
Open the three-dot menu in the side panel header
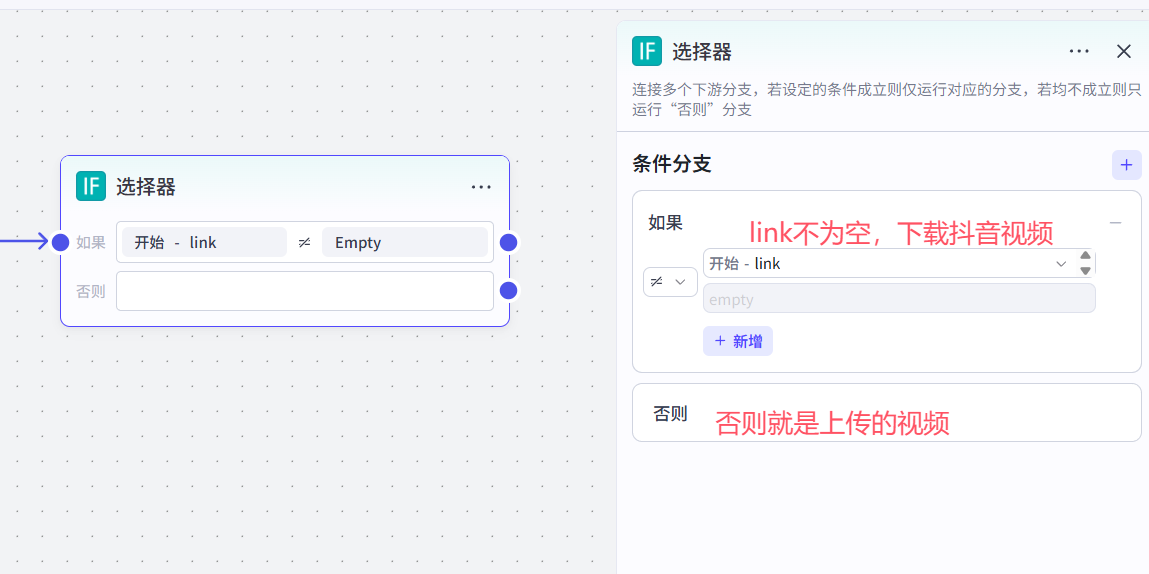click(x=1079, y=51)
